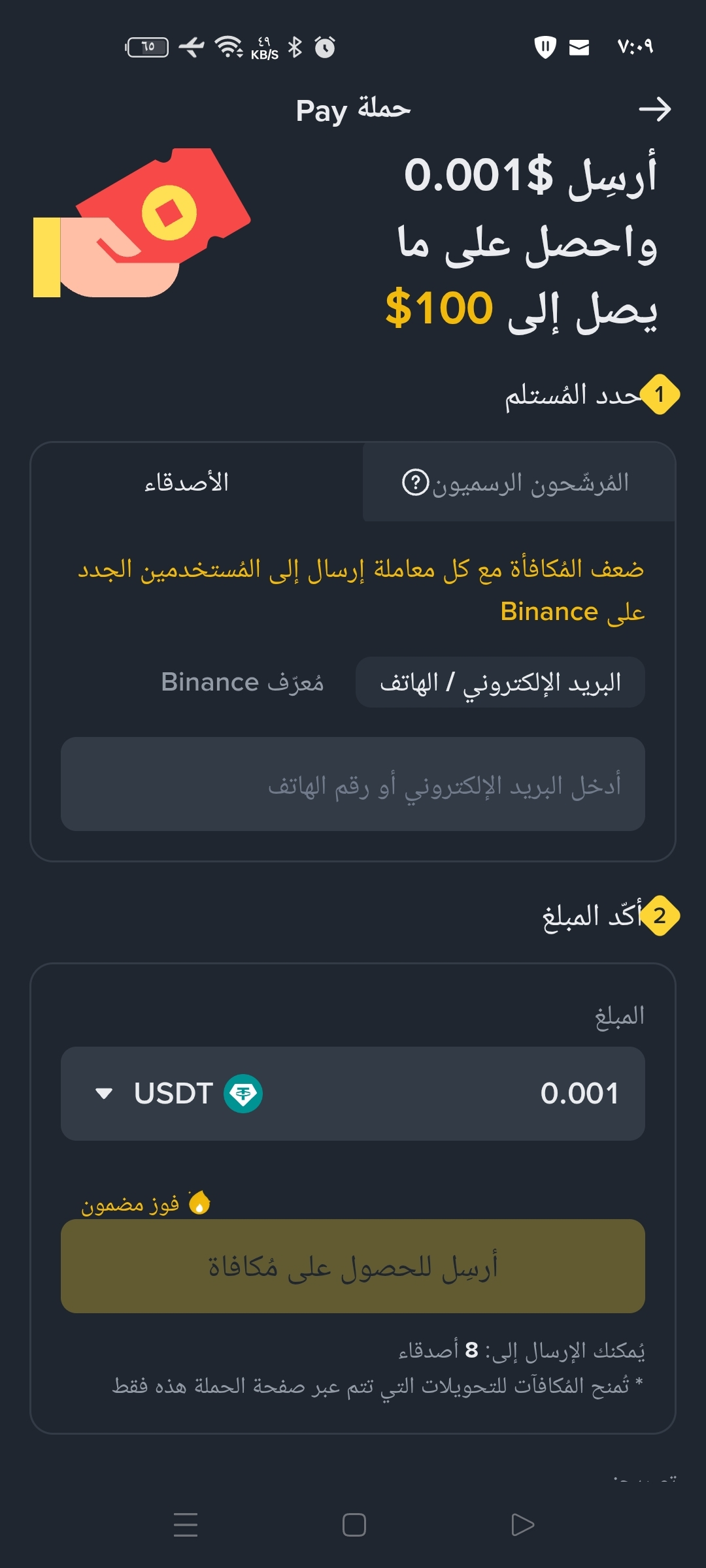
Task: Switch to المُرشّحون الرسميون tab
Action: [x=519, y=482]
